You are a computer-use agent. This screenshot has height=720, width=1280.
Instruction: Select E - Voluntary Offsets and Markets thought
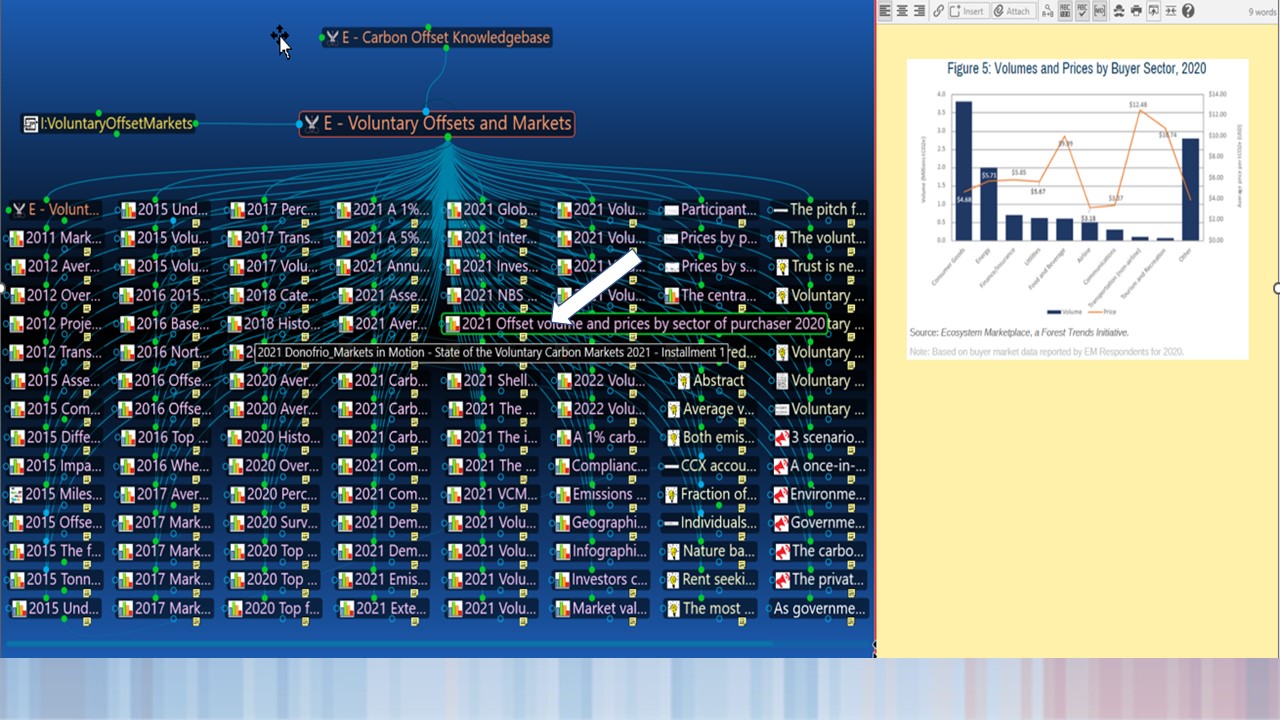pos(437,124)
